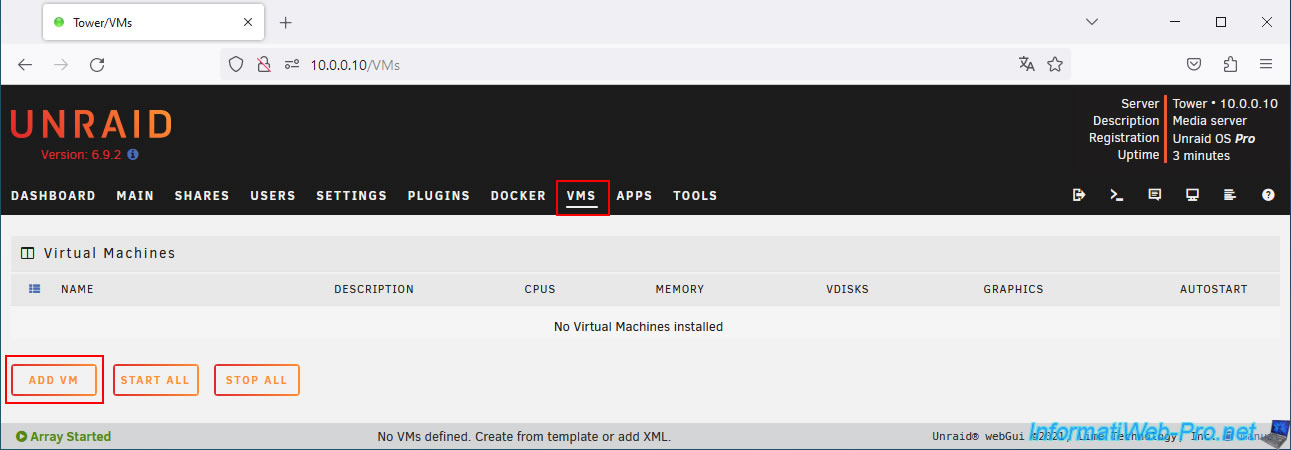Click the CPUS column header
This screenshot has width=1291, height=450.
(x=540, y=289)
